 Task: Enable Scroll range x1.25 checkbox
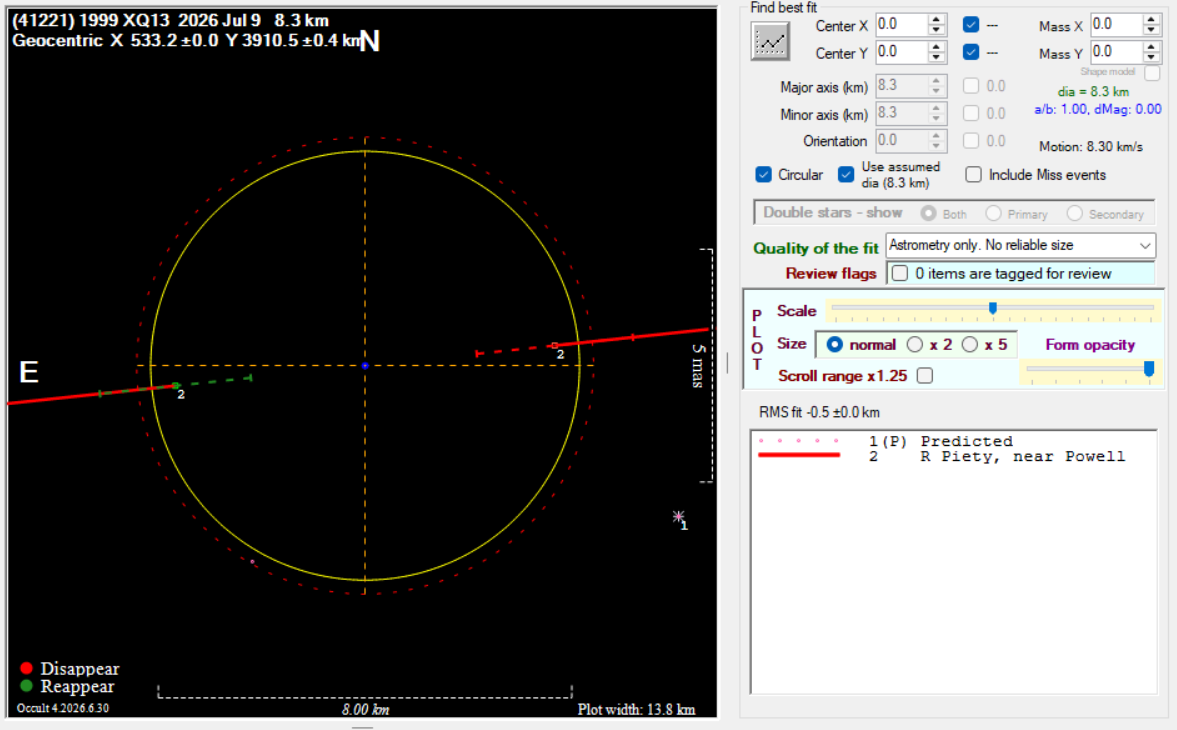tap(925, 375)
